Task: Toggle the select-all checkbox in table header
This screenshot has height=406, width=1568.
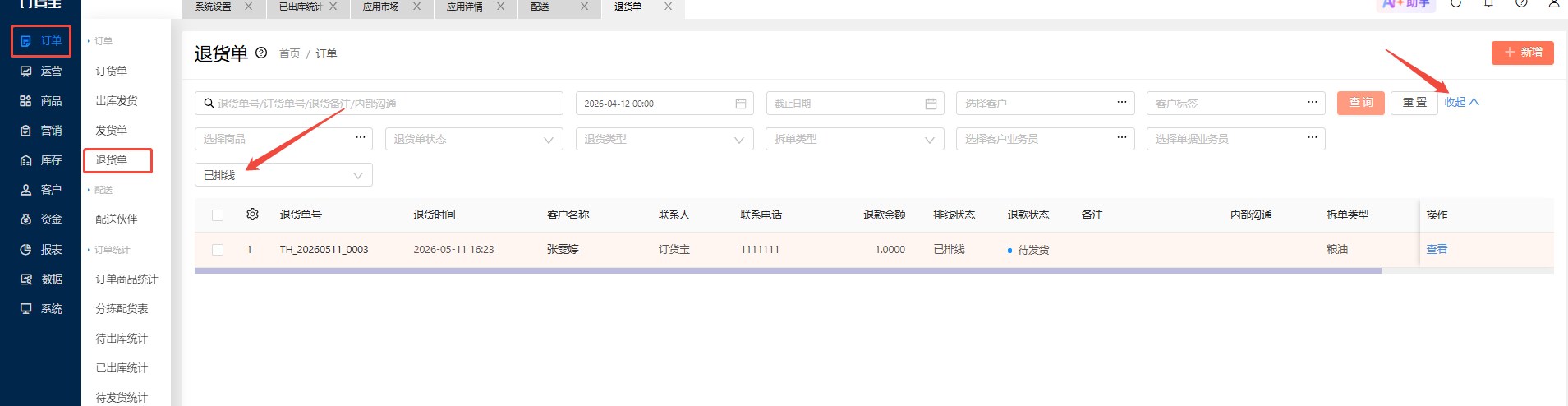Action: coord(218,215)
